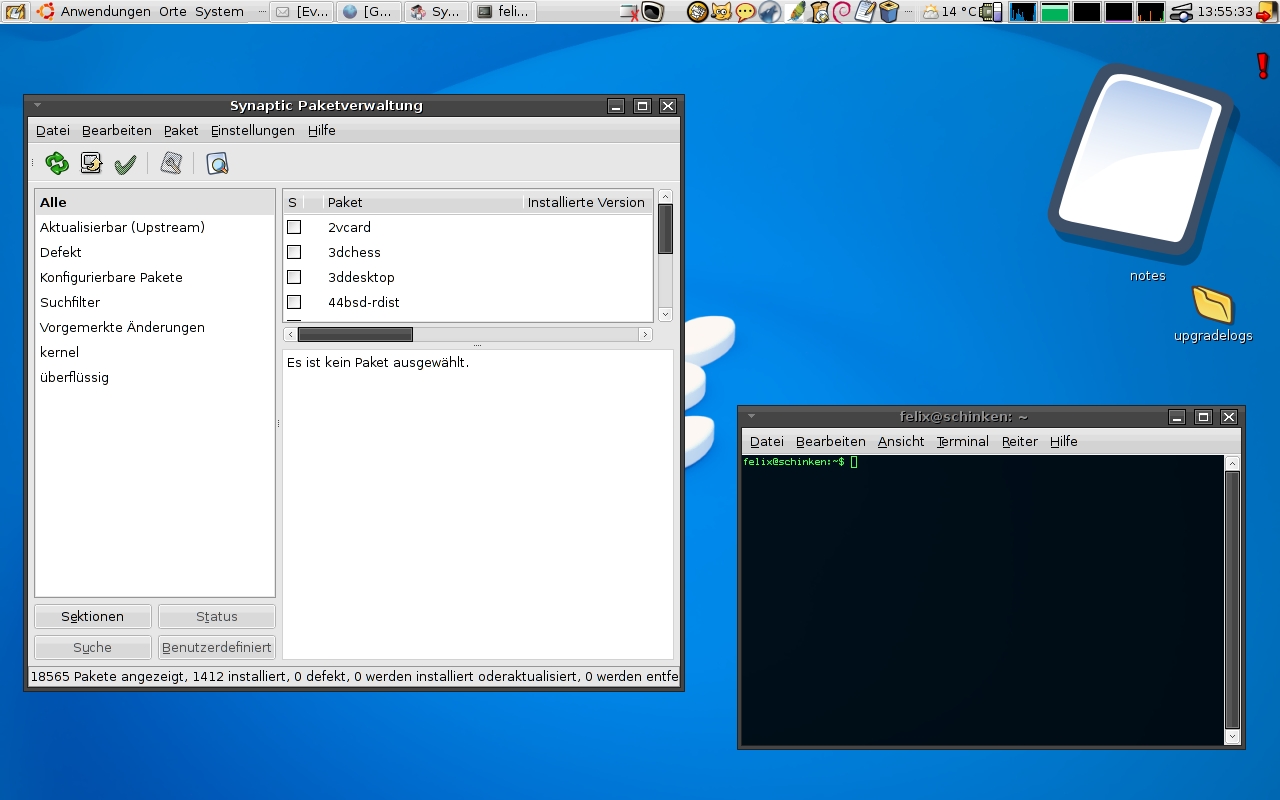The image size is (1280, 800).
Task: Sort by the Paket column header
Action: click(x=423, y=202)
